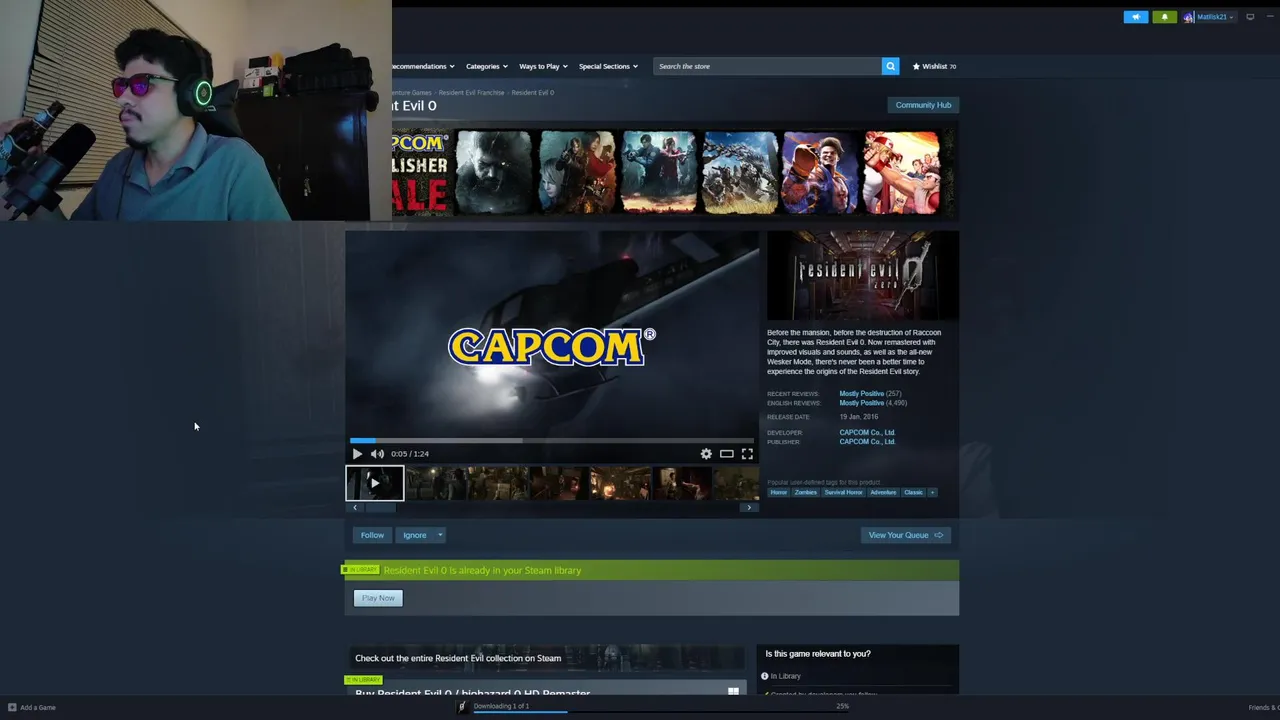
Task: Expand the Recommendations menu
Action: [423, 66]
